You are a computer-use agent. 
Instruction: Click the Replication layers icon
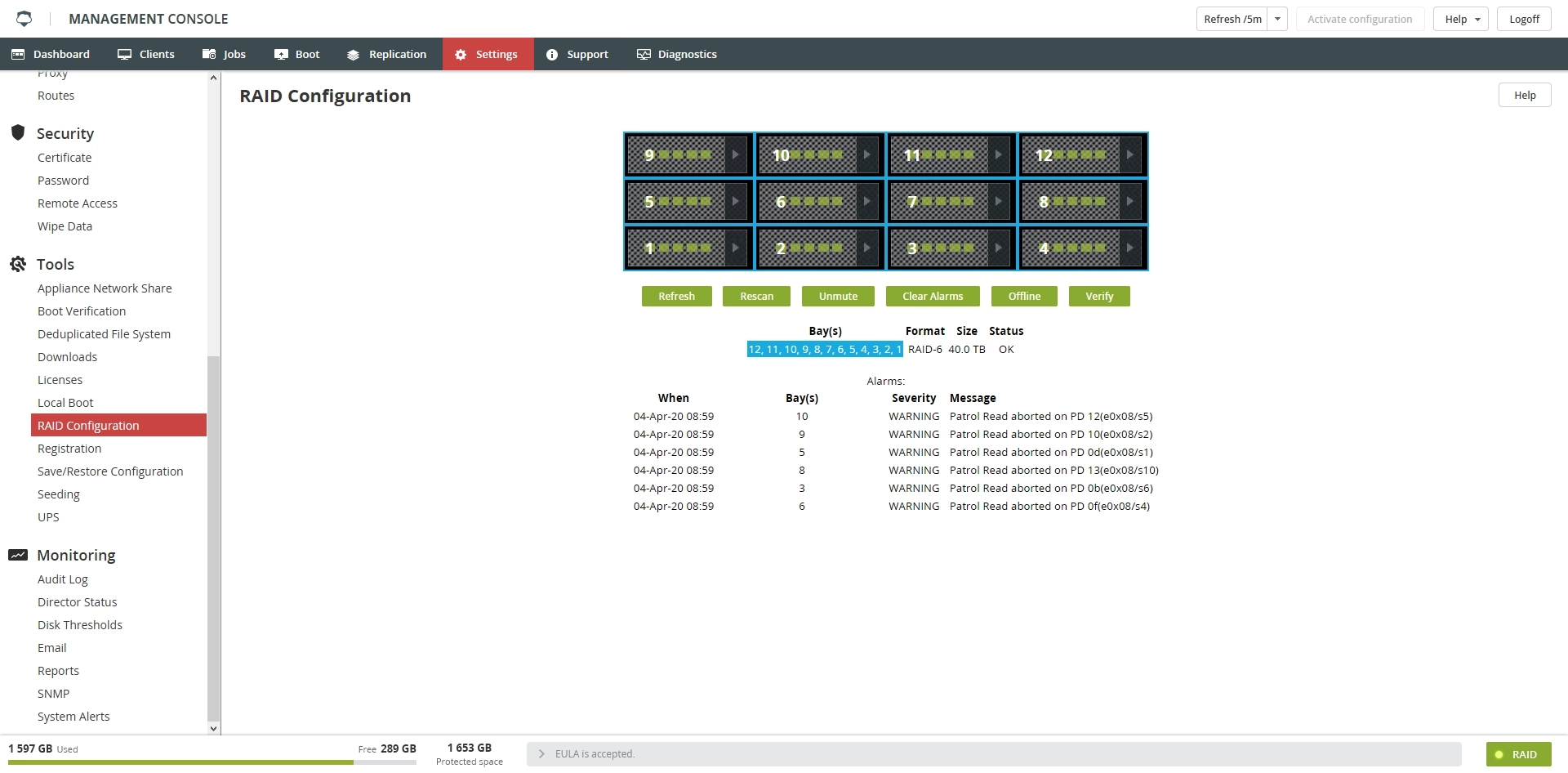click(353, 55)
